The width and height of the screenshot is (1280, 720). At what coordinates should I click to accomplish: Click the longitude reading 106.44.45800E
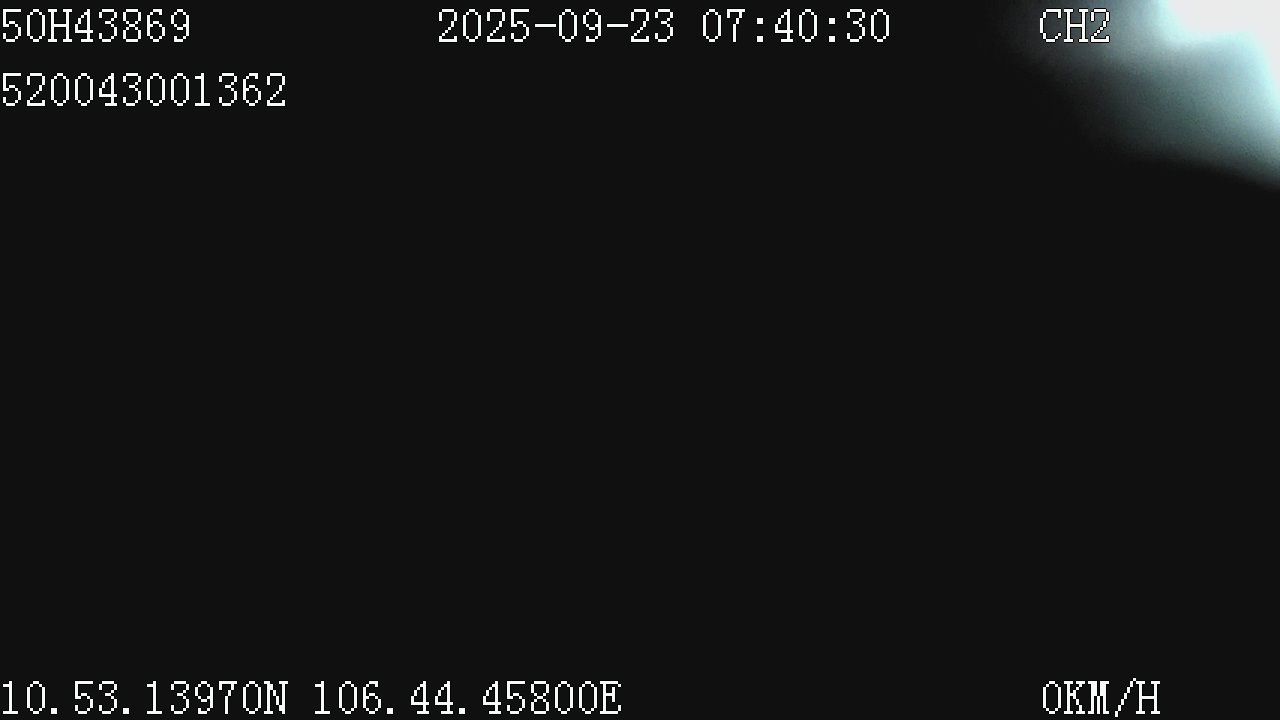(x=468, y=698)
